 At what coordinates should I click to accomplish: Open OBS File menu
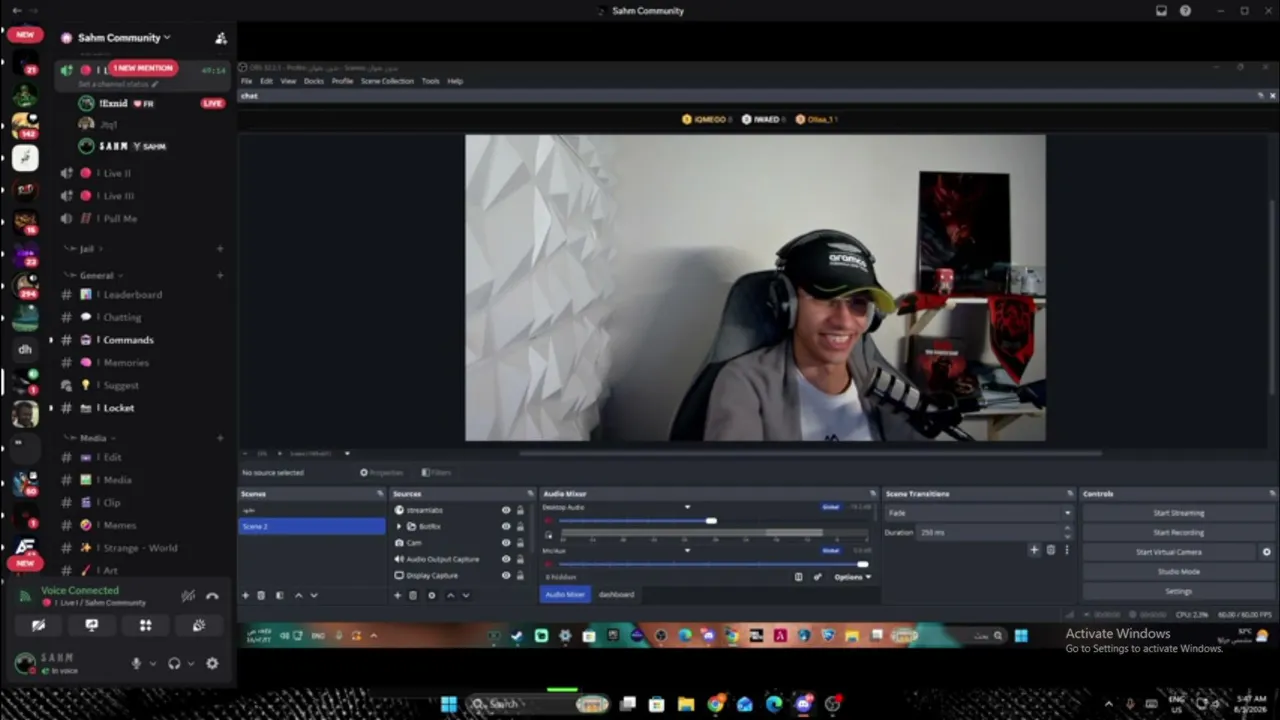[x=247, y=81]
